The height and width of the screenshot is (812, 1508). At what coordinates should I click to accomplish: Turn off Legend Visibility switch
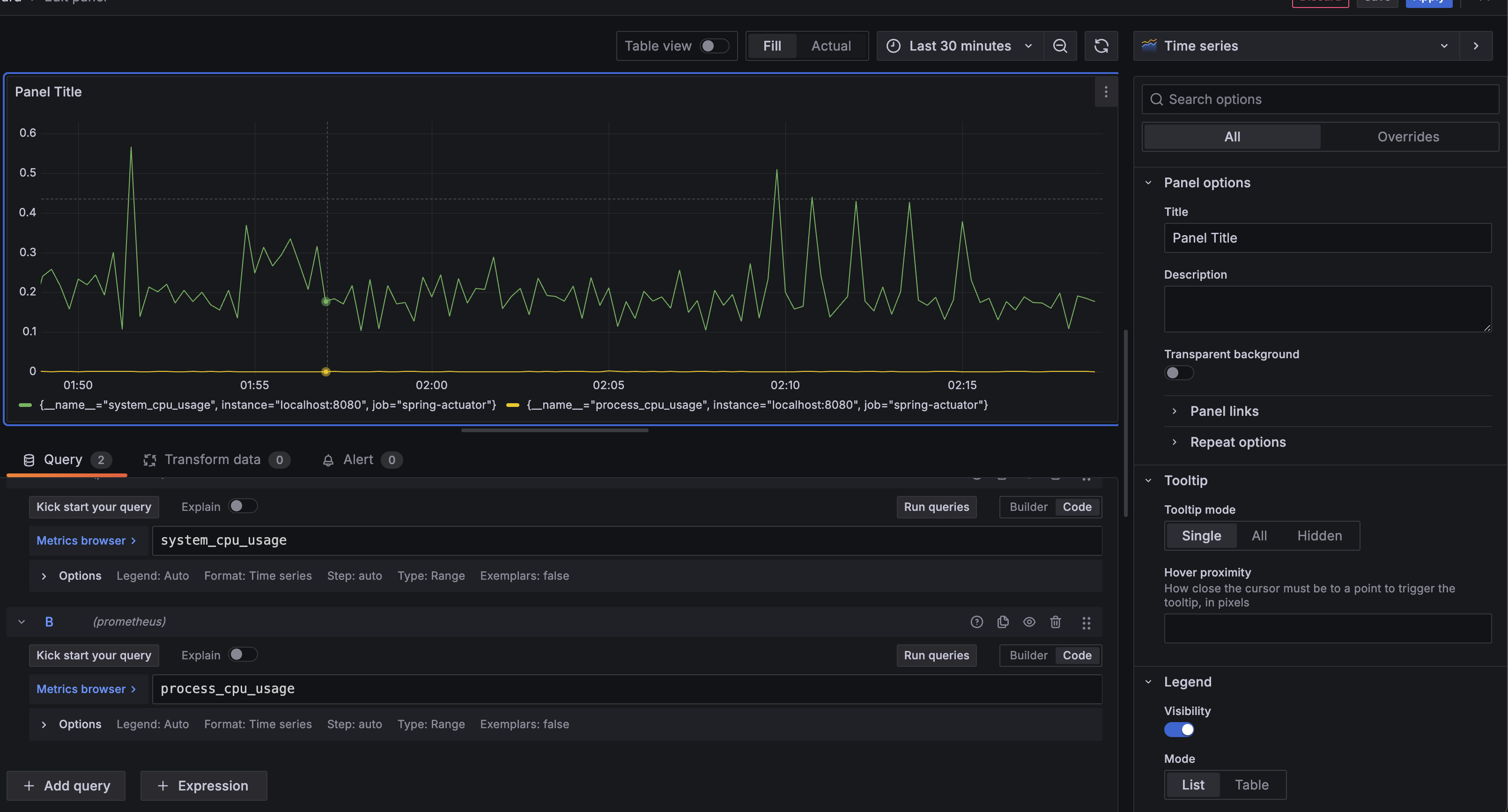click(1178, 730)
